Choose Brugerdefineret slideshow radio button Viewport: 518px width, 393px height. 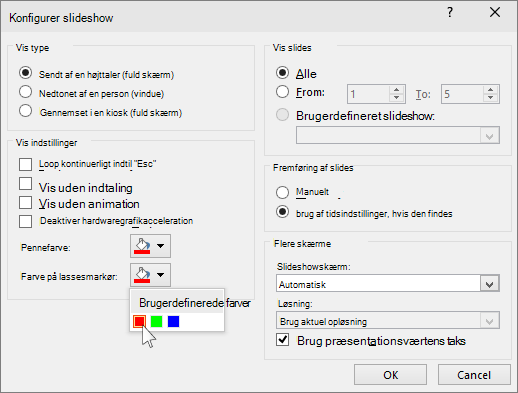click(282, 115)
